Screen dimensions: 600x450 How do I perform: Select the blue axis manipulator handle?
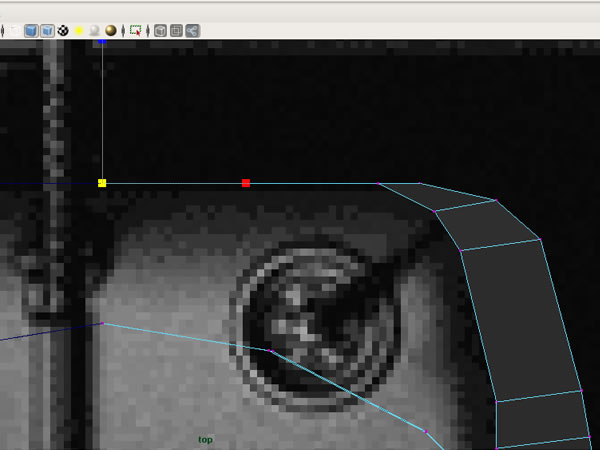(102, 41)
